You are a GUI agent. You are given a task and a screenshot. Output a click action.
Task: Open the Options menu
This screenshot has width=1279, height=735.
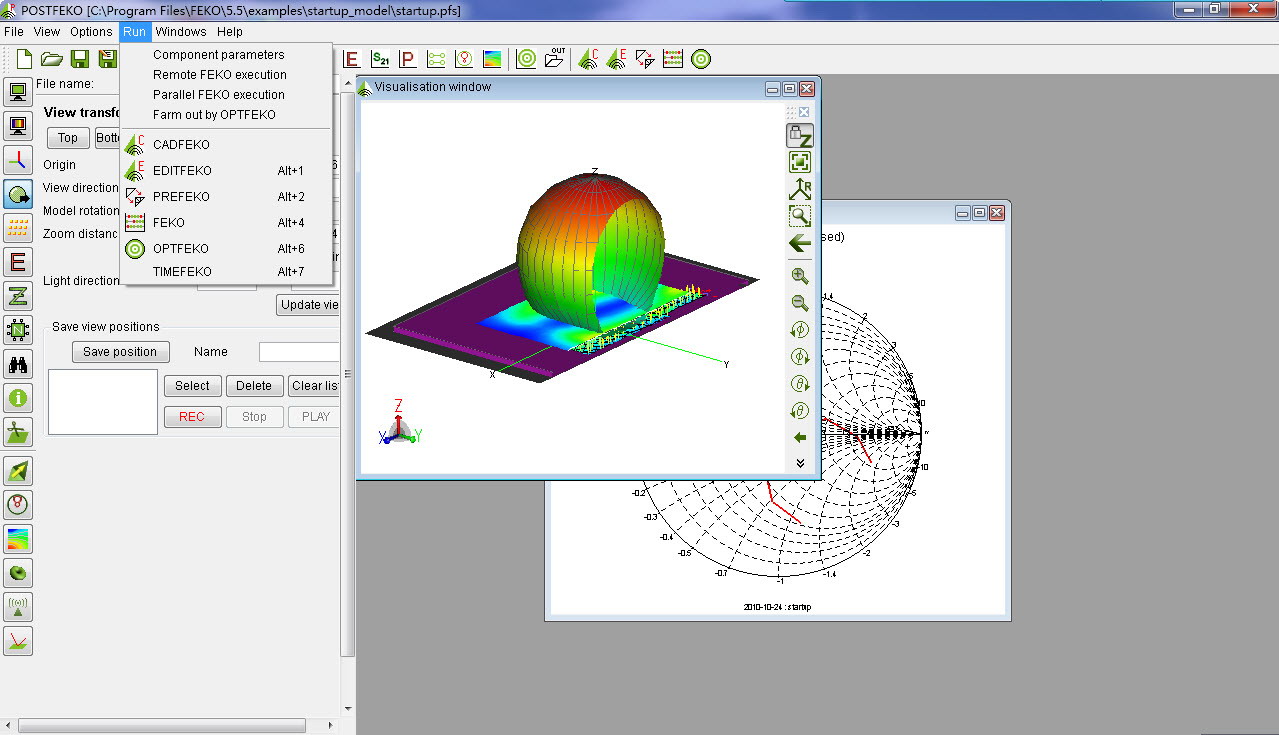[x=91, y=32]
